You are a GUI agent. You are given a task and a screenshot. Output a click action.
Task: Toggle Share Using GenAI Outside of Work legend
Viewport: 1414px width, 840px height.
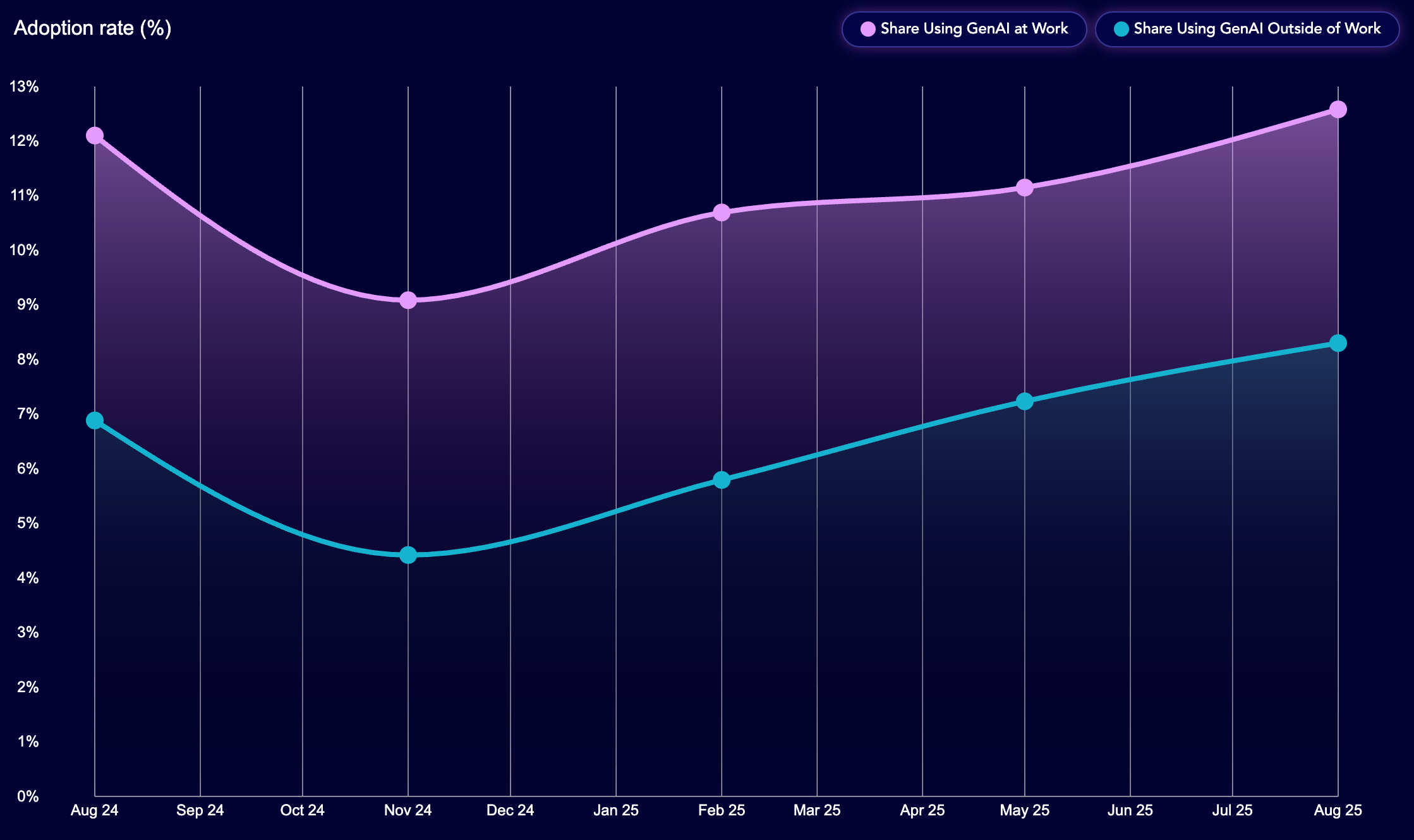1247,29
